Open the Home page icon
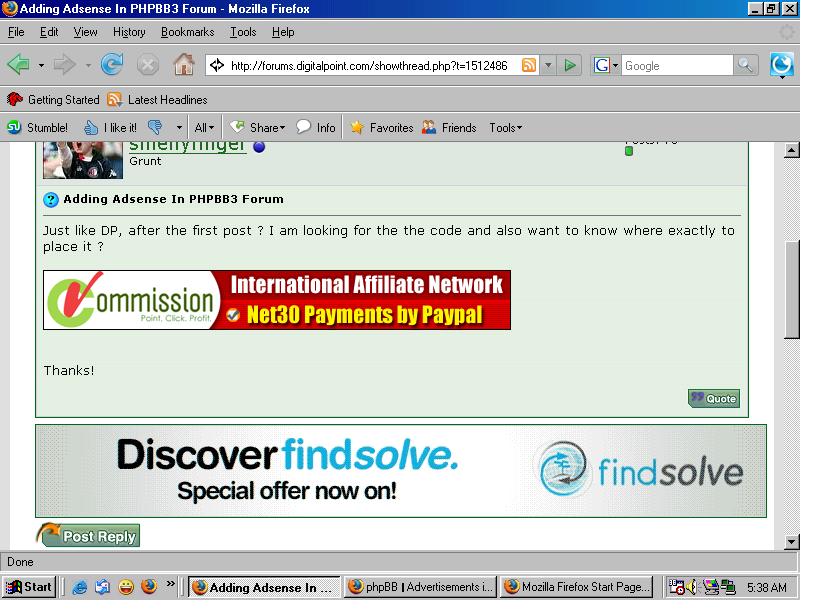This screenshot has width=816, height=612. click(184, 65)
